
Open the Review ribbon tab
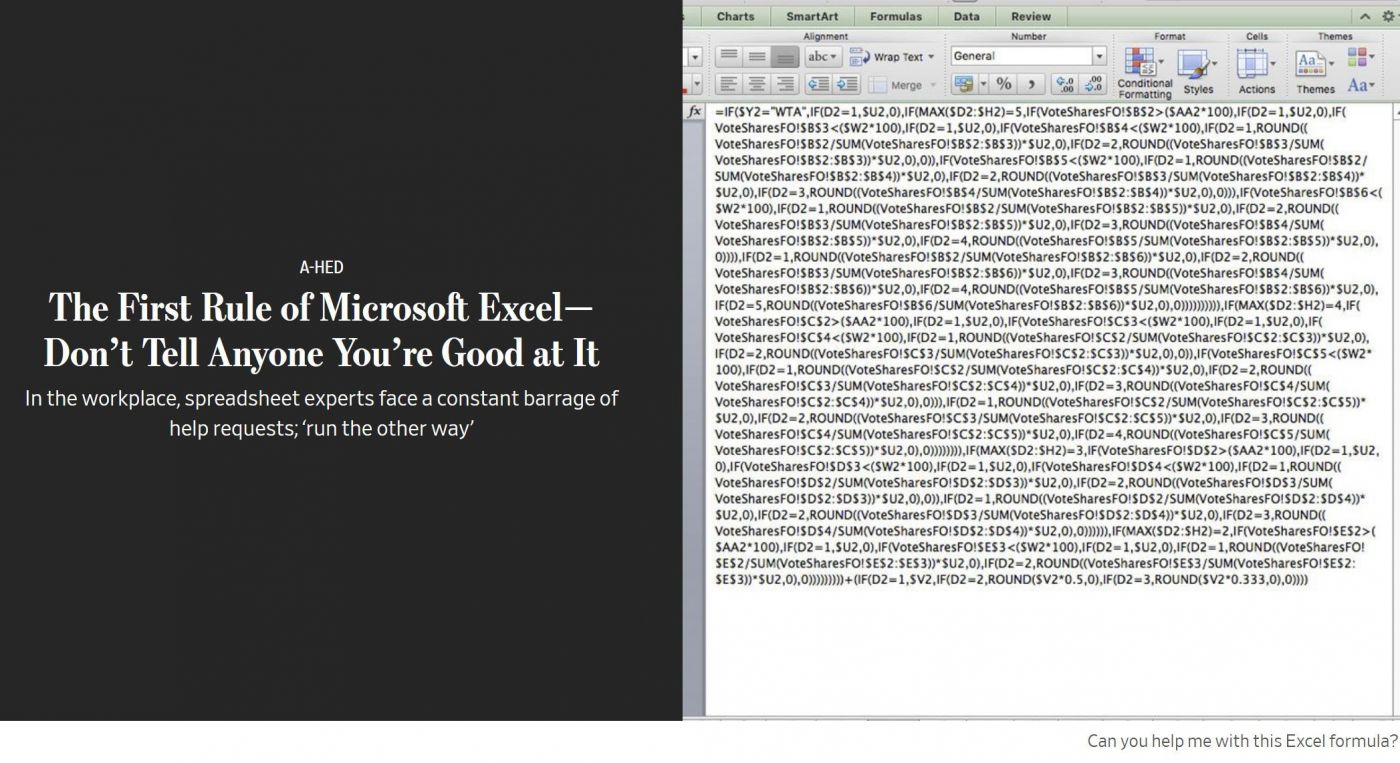pos(1030,16)
